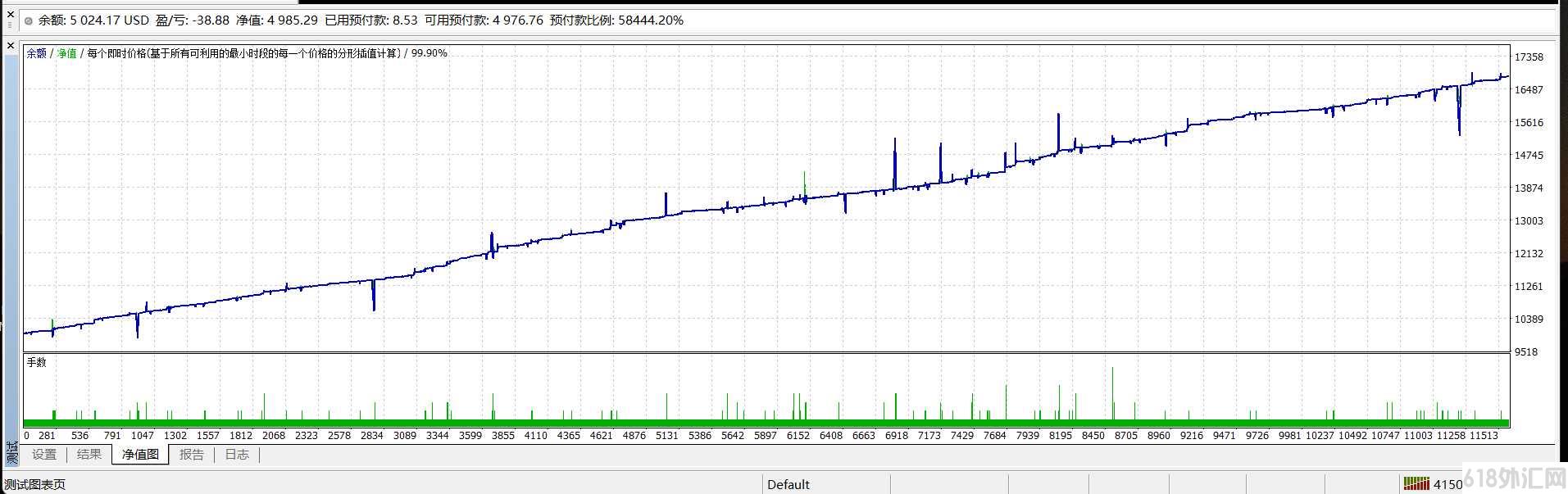Click 测试图表页 status bar text
The height and width of the screenshot is (494, 1568).
(34, 485)
